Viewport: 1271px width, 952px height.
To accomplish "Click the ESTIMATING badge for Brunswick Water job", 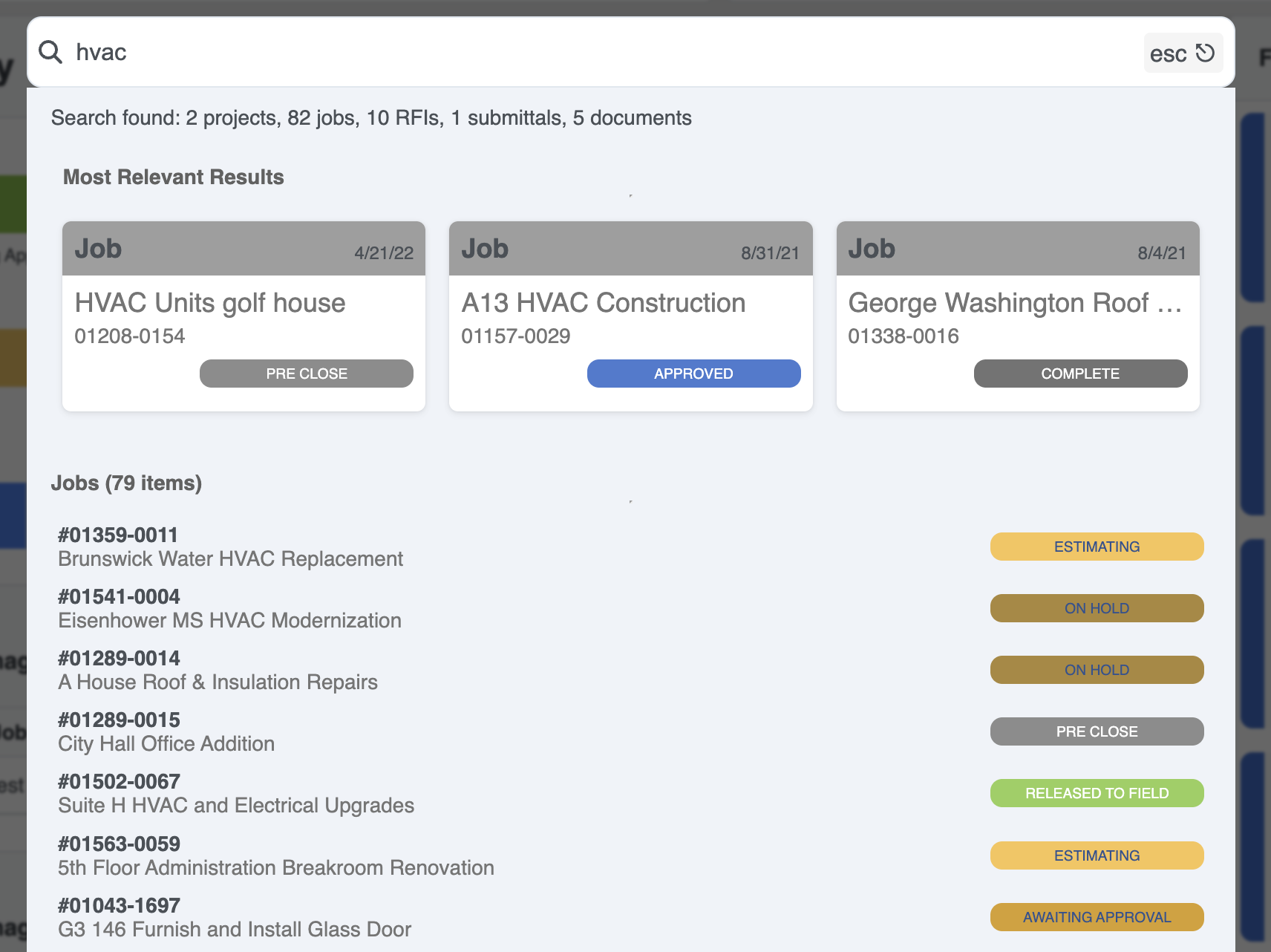I will coord(1097,547).
